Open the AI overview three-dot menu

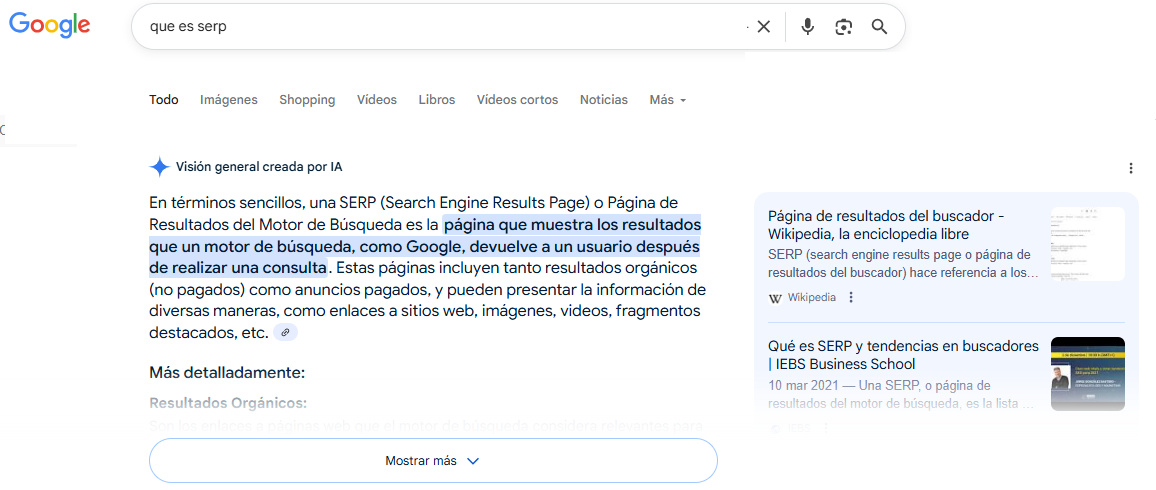coord(1131,169)
